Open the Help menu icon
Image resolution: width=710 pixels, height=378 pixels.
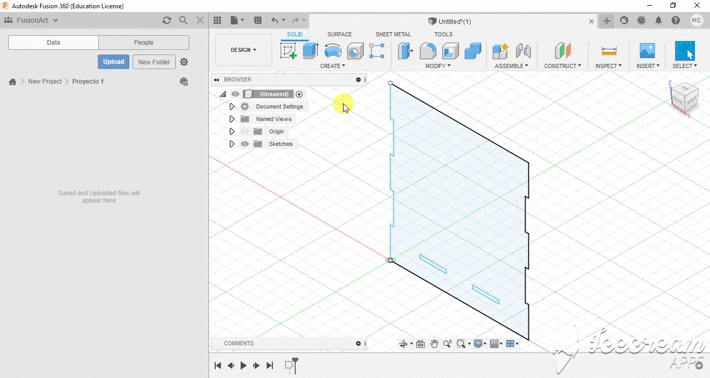coord(676,20)
